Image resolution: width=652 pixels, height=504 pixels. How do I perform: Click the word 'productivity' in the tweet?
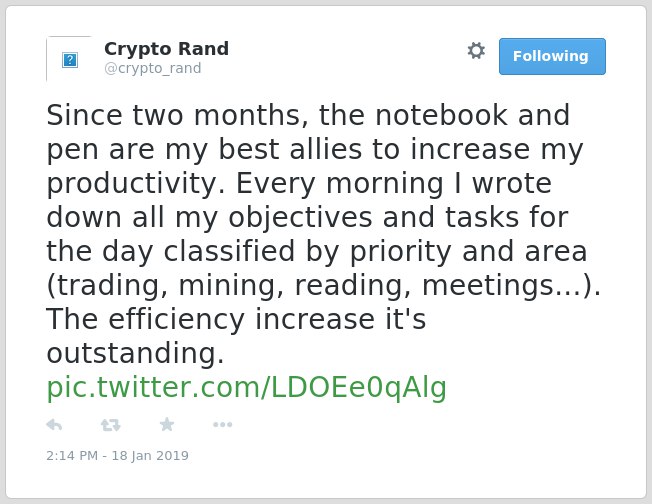pos(136,183)
